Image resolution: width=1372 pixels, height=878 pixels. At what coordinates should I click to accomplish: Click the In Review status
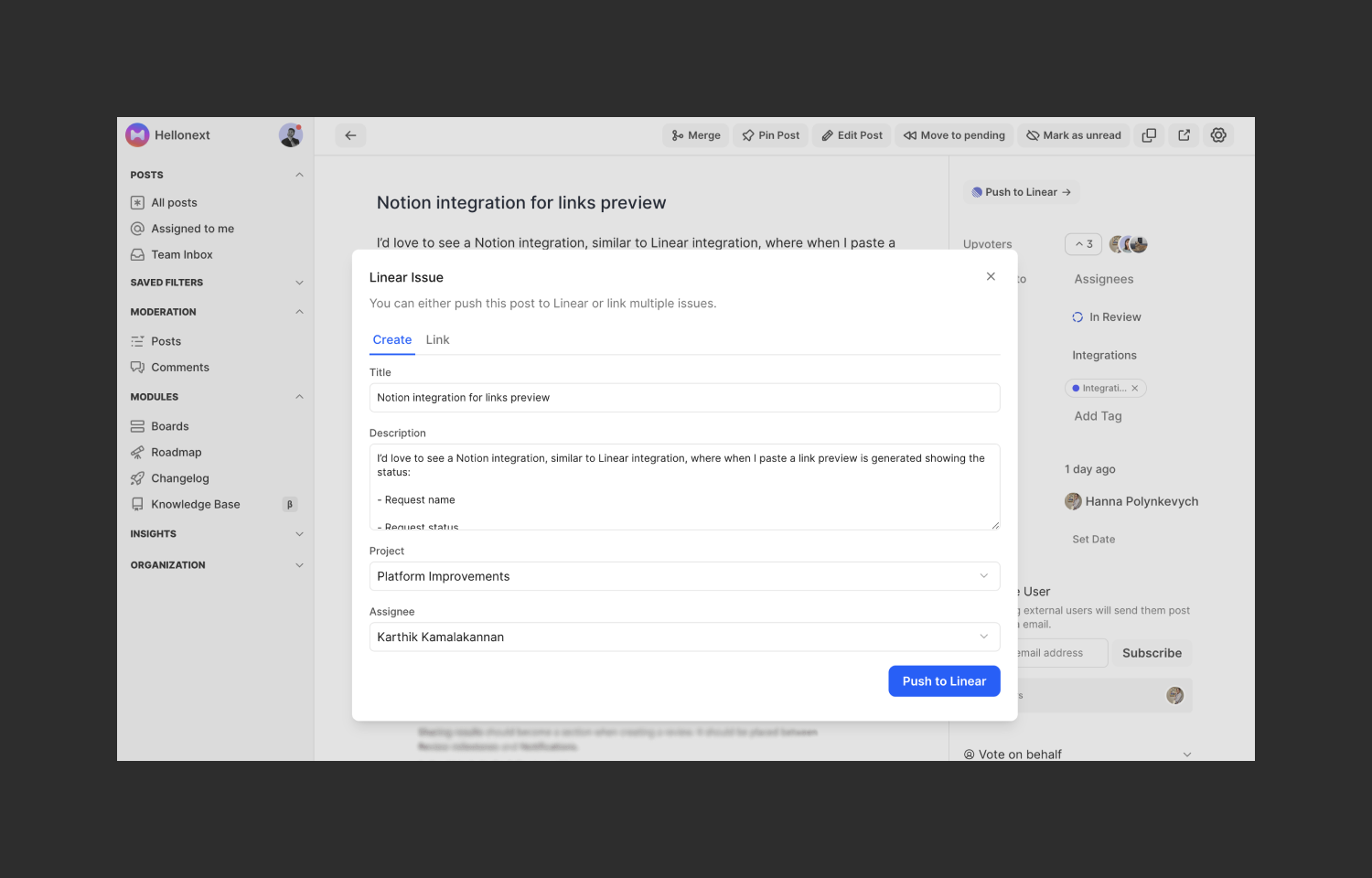pos(1107,317)
